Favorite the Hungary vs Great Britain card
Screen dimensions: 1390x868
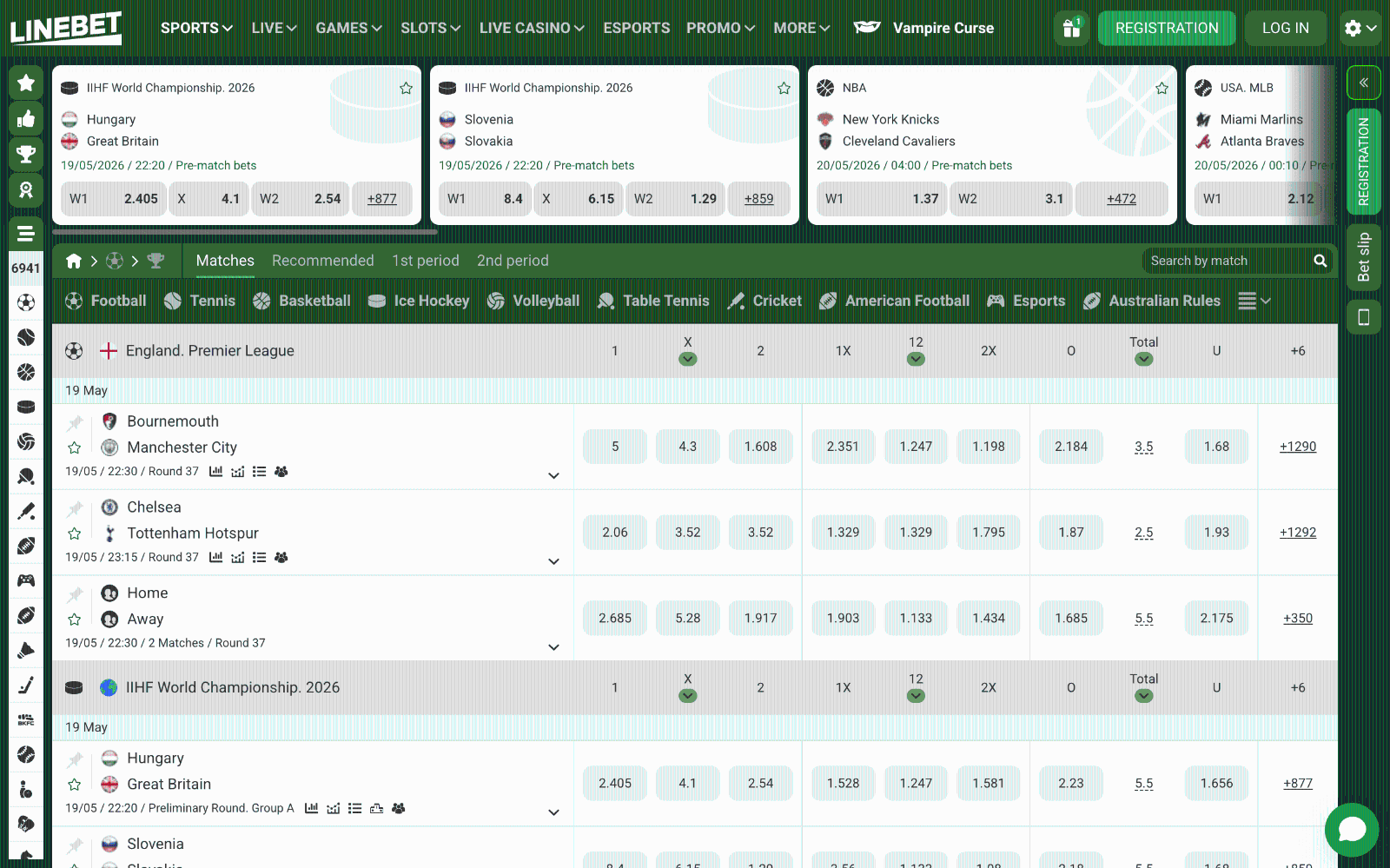tap(406, 88)
